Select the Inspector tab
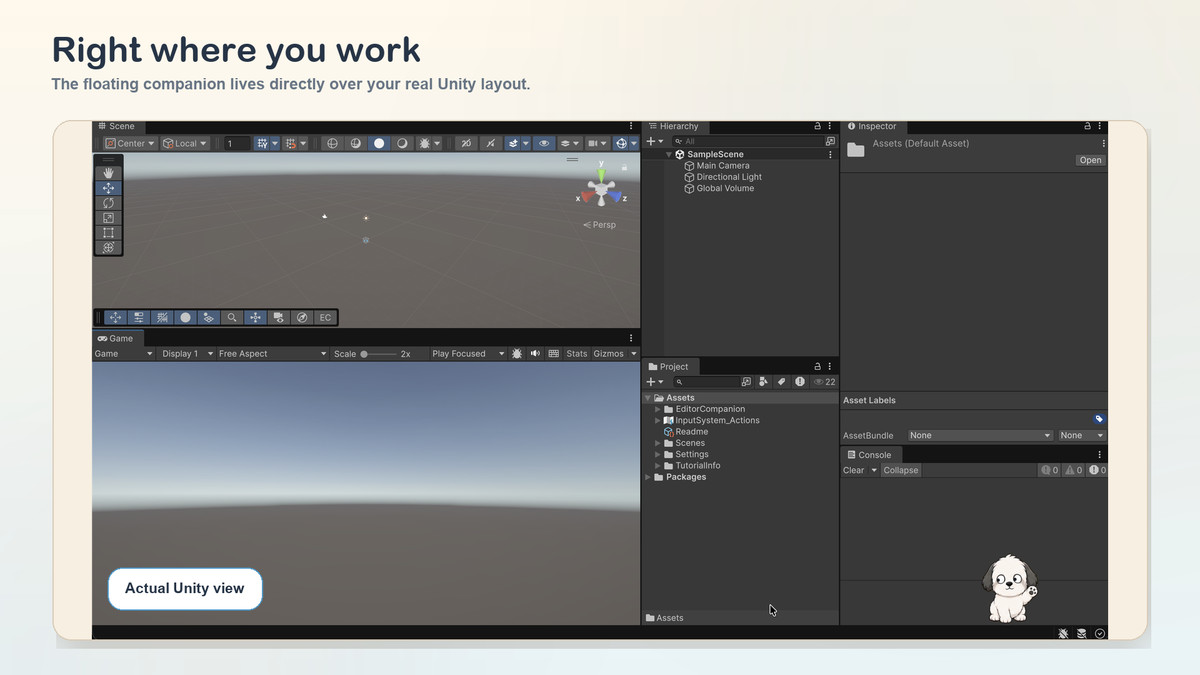 coord(872,126)
